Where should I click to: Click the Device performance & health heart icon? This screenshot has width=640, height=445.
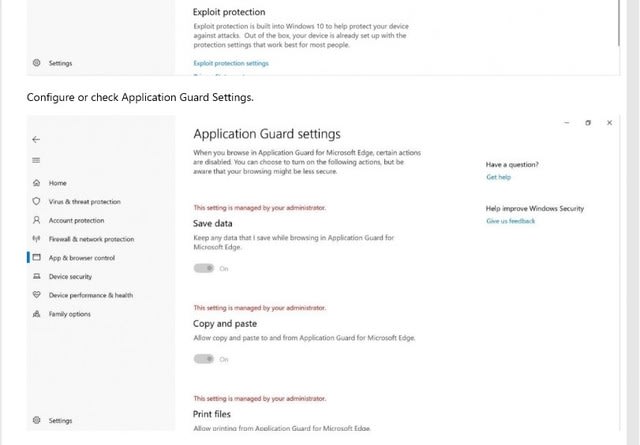[x=36, y=295]
